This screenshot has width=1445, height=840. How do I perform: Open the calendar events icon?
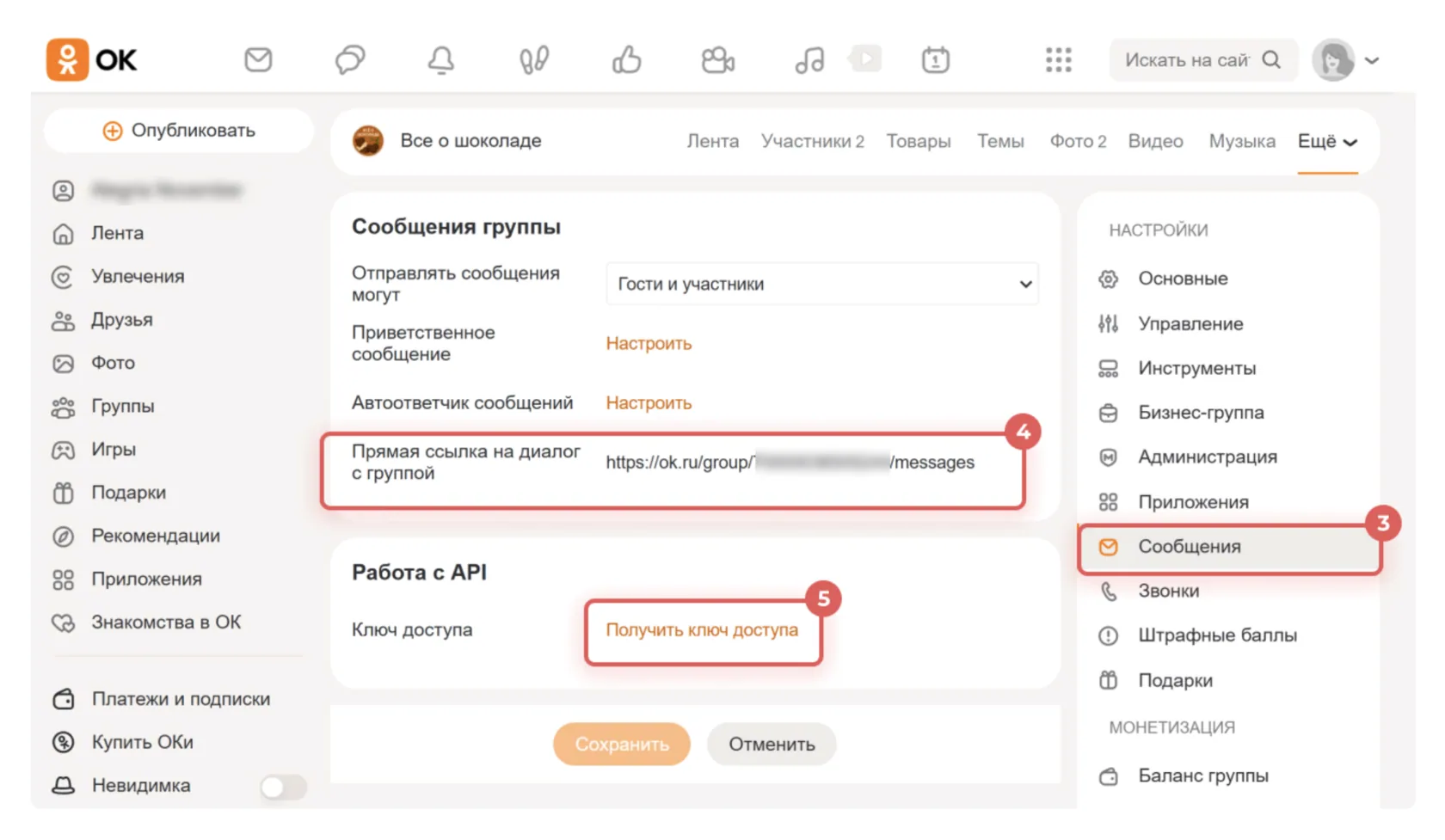point(936,59)
